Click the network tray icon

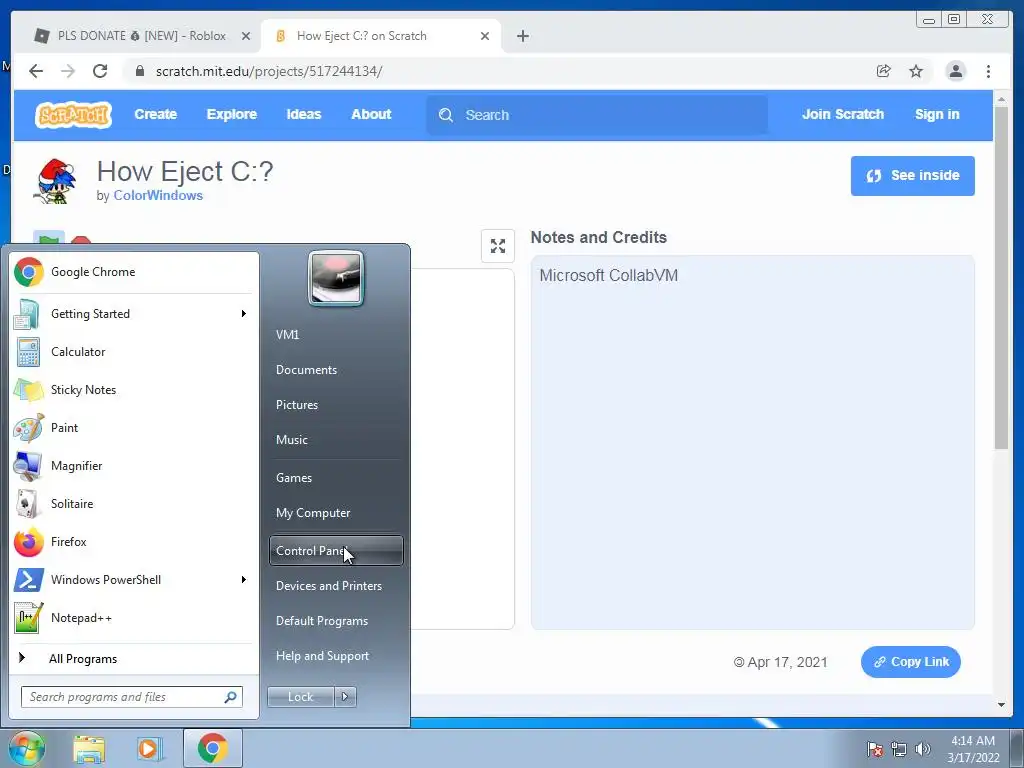(x=899, y=749)
